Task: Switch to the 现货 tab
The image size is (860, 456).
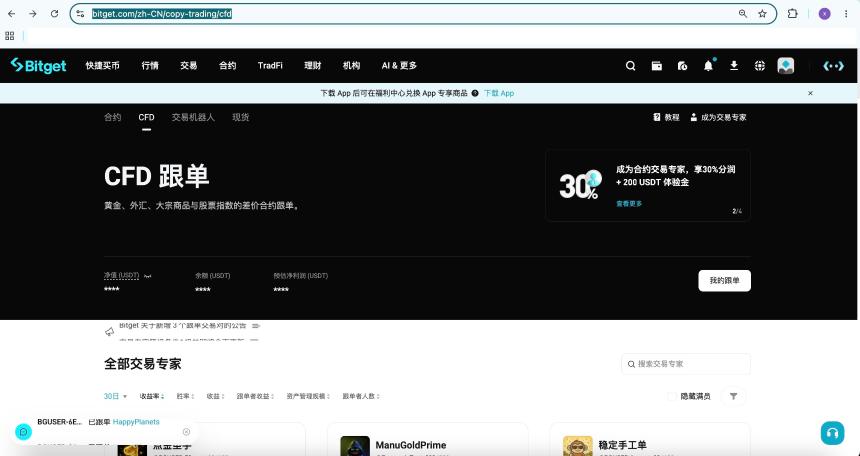Action: [241, 117]
